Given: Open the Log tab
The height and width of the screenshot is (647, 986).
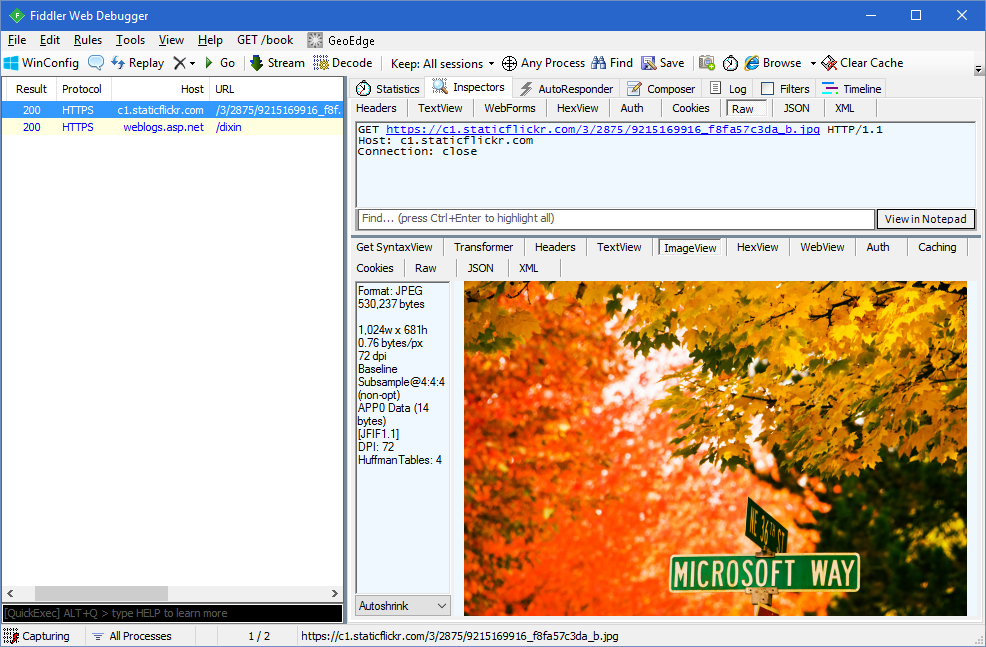Looking at the screenshot, I should (x=728, y=89).
